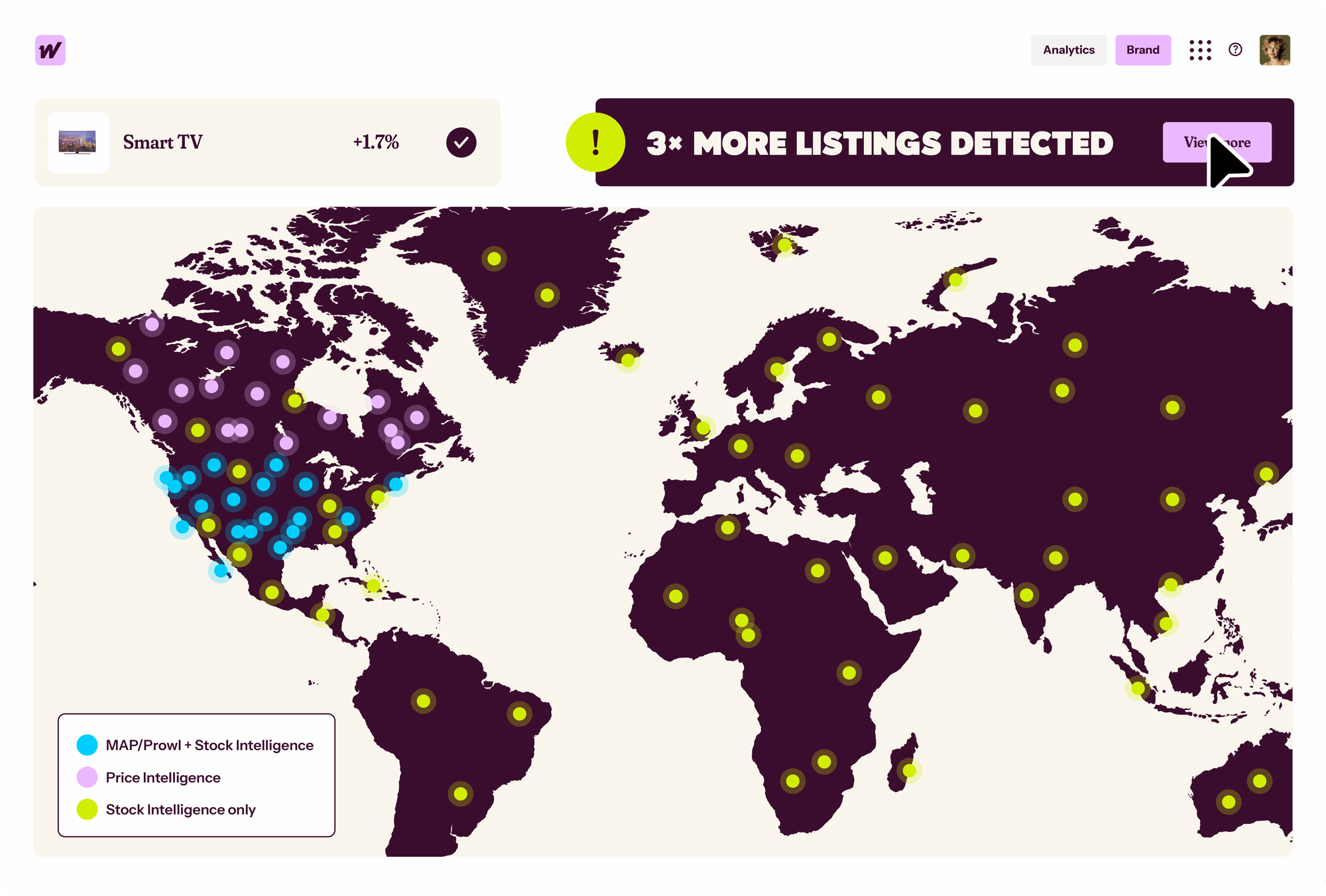The width and height of the screenshot is (1326, 896).
Task: Click the Smart TV product thumbnail
Action: (x=78, y=142)
